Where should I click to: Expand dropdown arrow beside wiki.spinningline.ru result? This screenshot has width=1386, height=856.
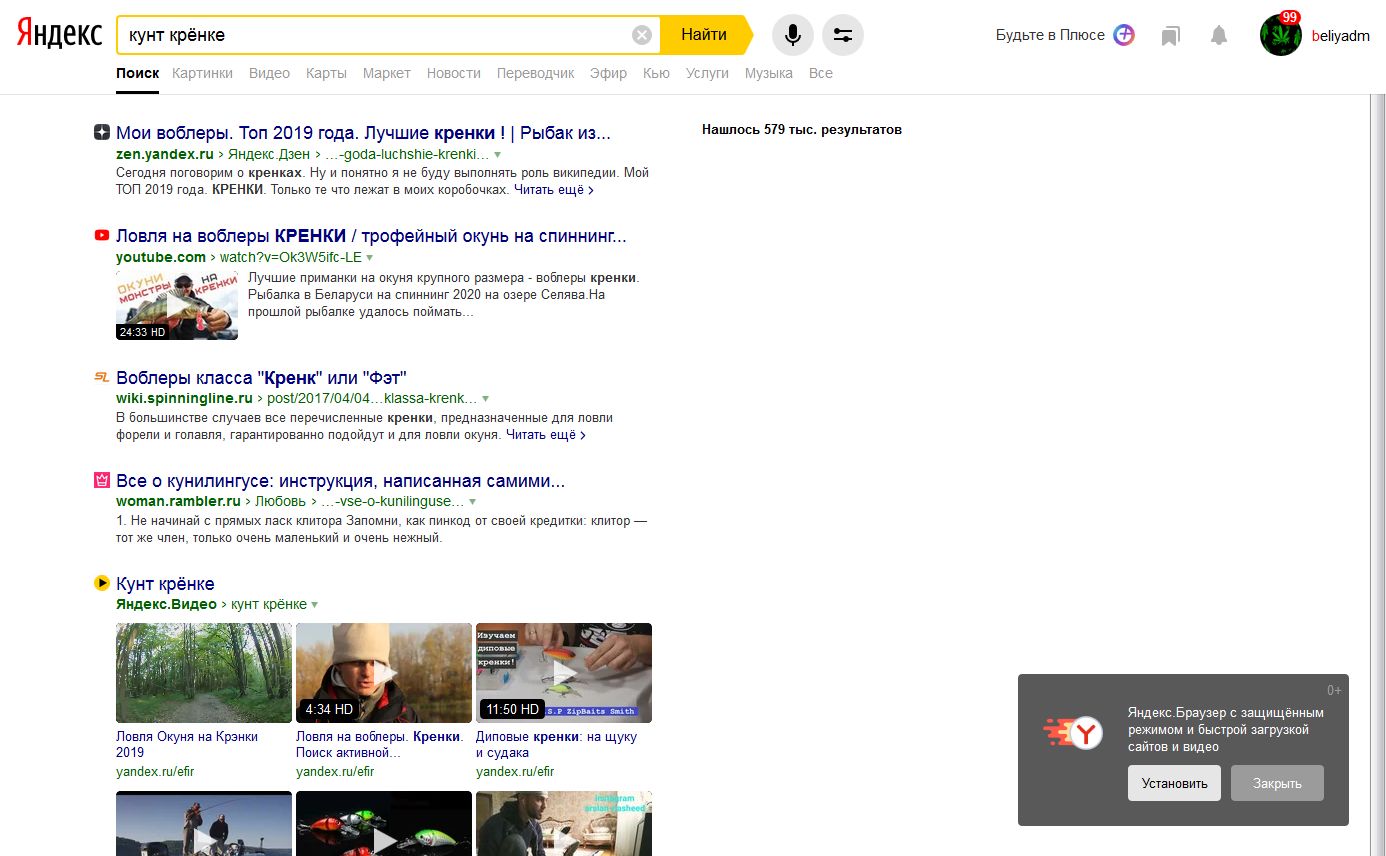486,399
